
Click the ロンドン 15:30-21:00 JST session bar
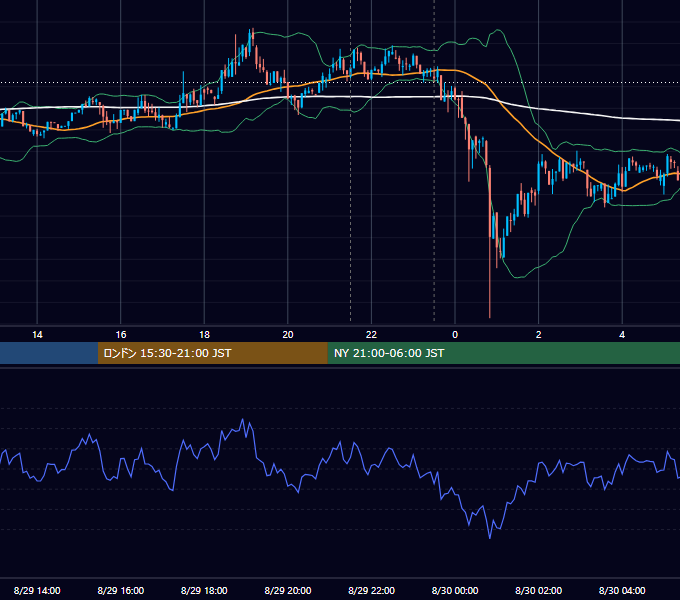[212, 353]
